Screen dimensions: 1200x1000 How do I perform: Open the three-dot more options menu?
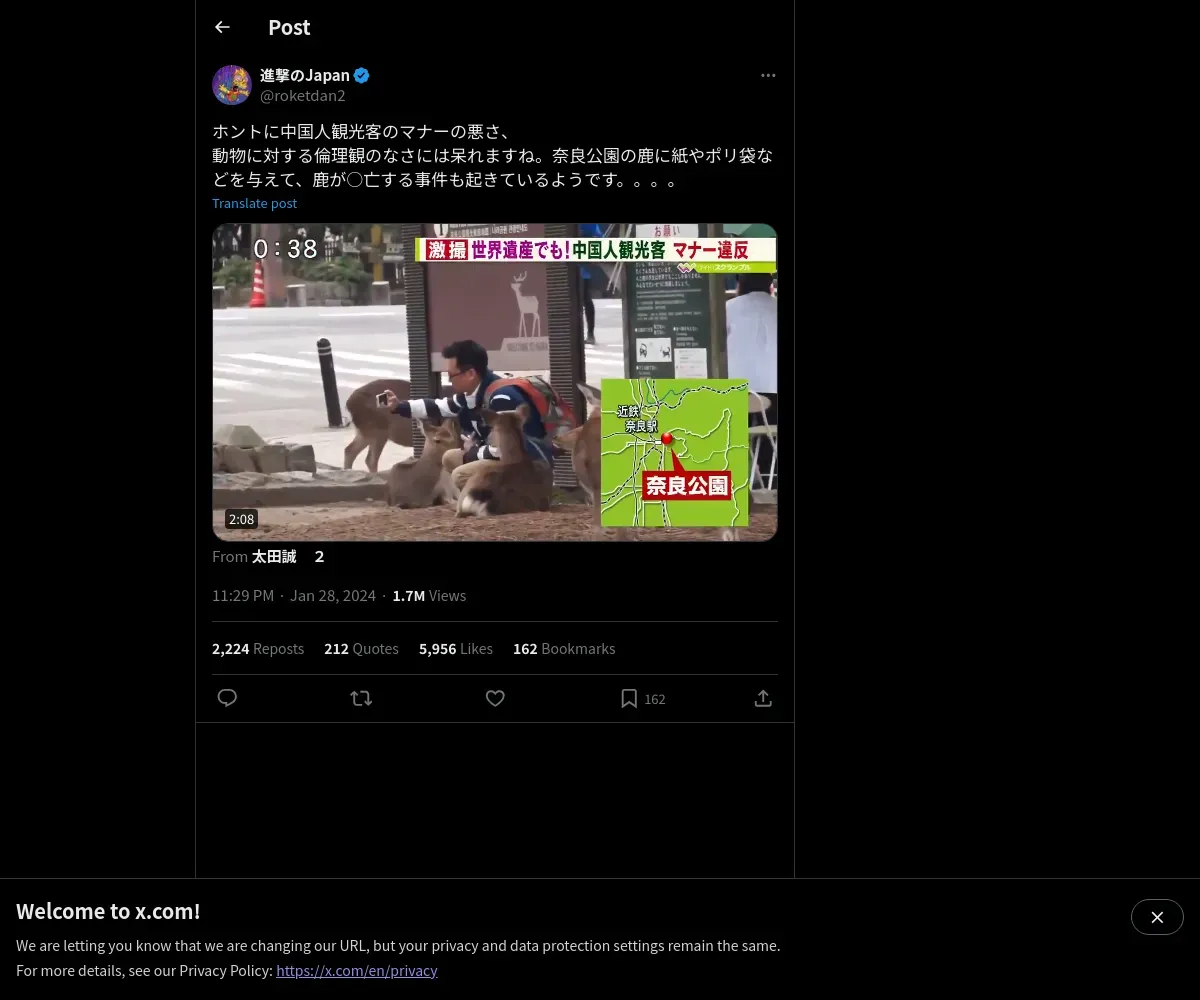click(x=768, y=75)
